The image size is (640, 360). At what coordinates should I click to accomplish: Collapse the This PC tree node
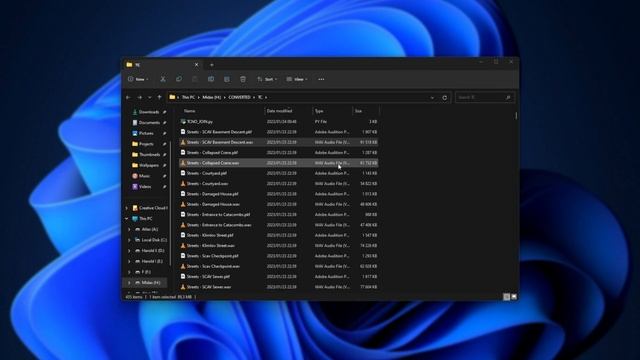[x=127, y=219]
